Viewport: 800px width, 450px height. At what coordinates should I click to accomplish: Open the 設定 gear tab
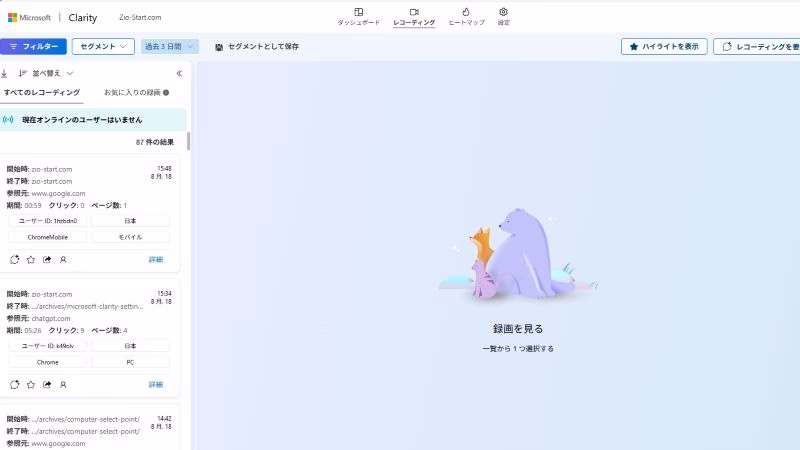coord(504,16)
